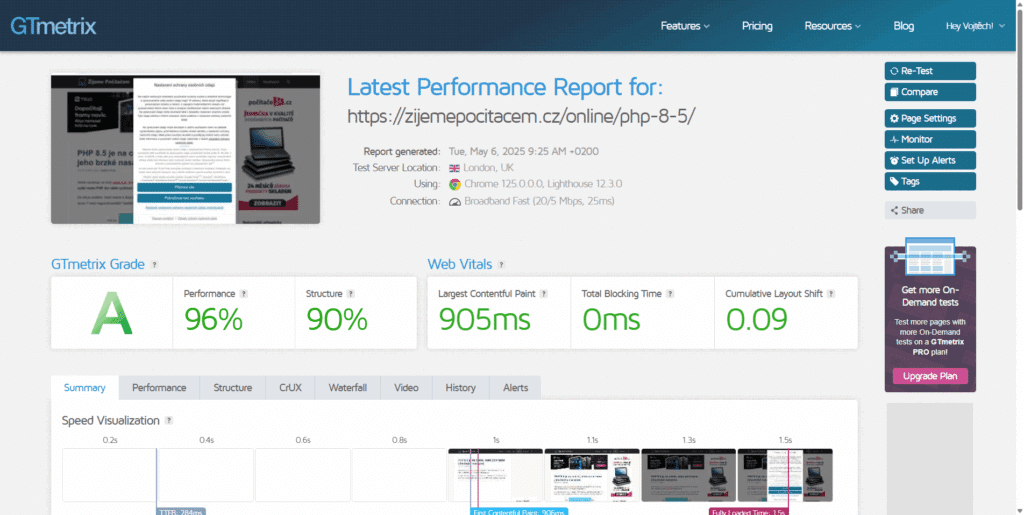Click the Speed Visualization help icon
Screen dimensions: 1024x515
click(168, 421)
